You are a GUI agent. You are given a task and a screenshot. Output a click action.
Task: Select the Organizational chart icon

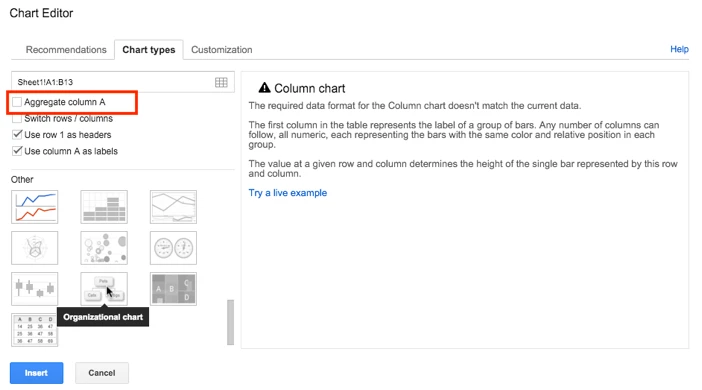(x=104, y=289)
